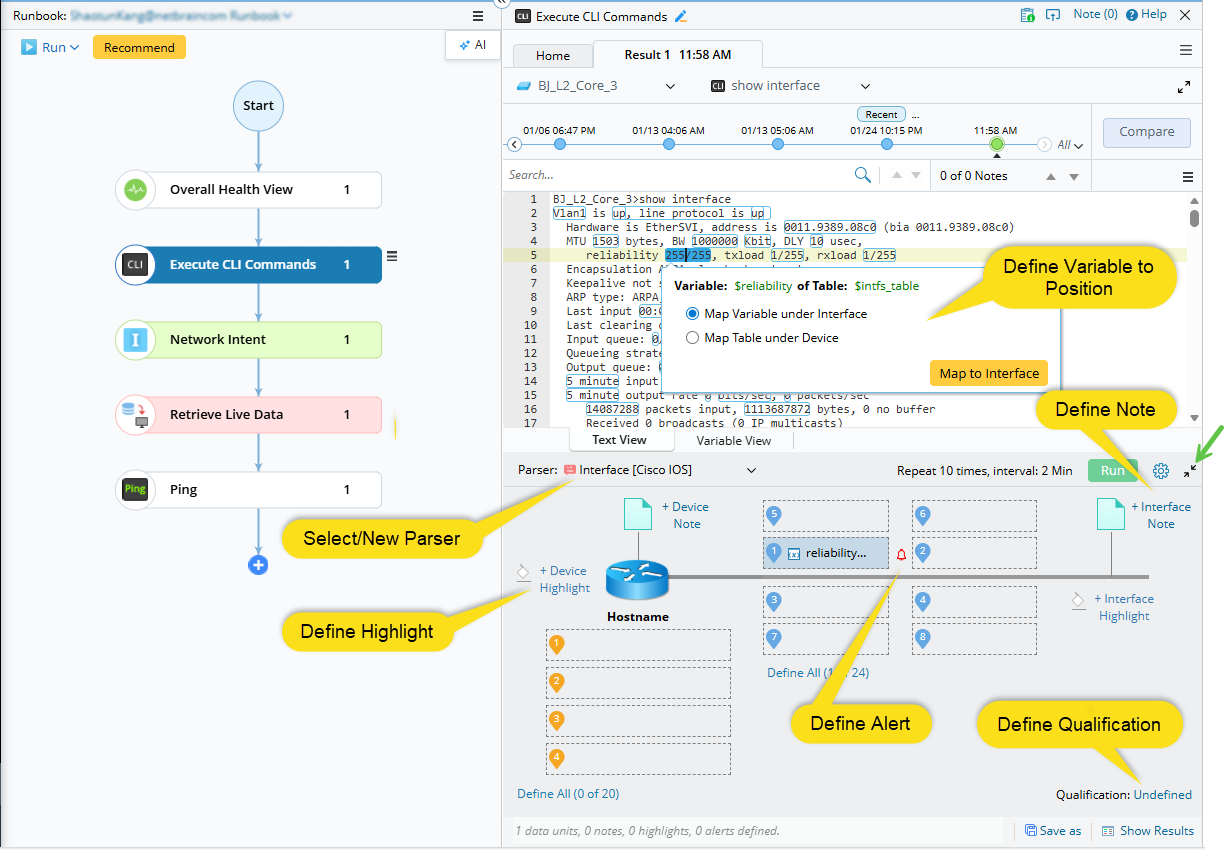Click the blue plus add-node icon

(258, 565)
